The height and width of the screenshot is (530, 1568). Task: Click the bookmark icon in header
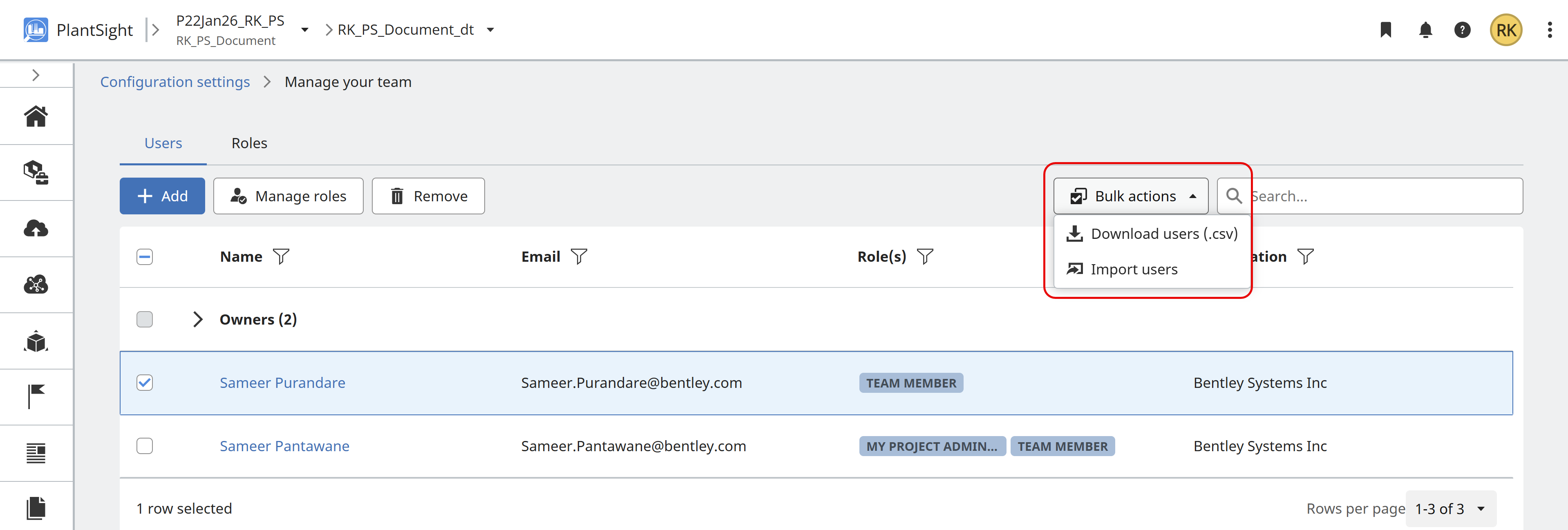click(1386, 30)
